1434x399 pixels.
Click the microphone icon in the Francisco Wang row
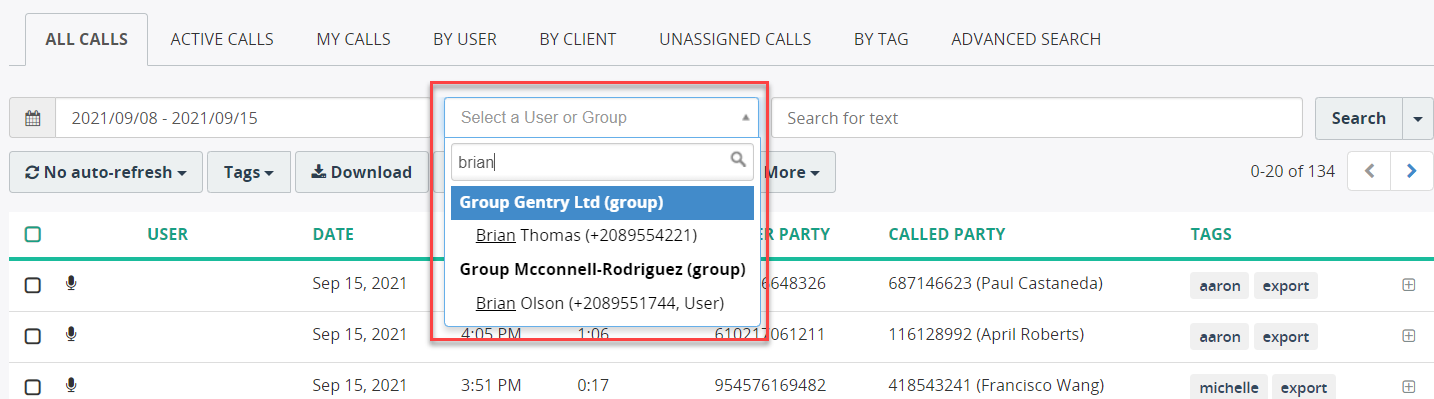point(71,385)
